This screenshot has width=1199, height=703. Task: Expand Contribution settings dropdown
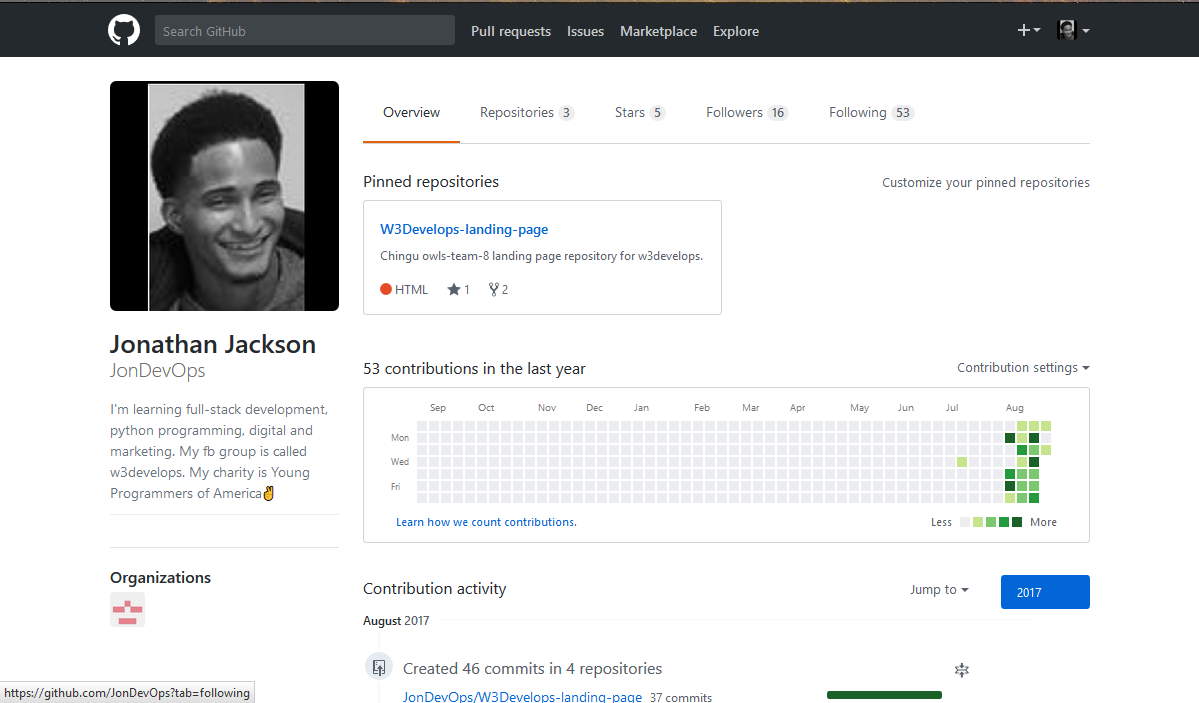(1023, 368)
